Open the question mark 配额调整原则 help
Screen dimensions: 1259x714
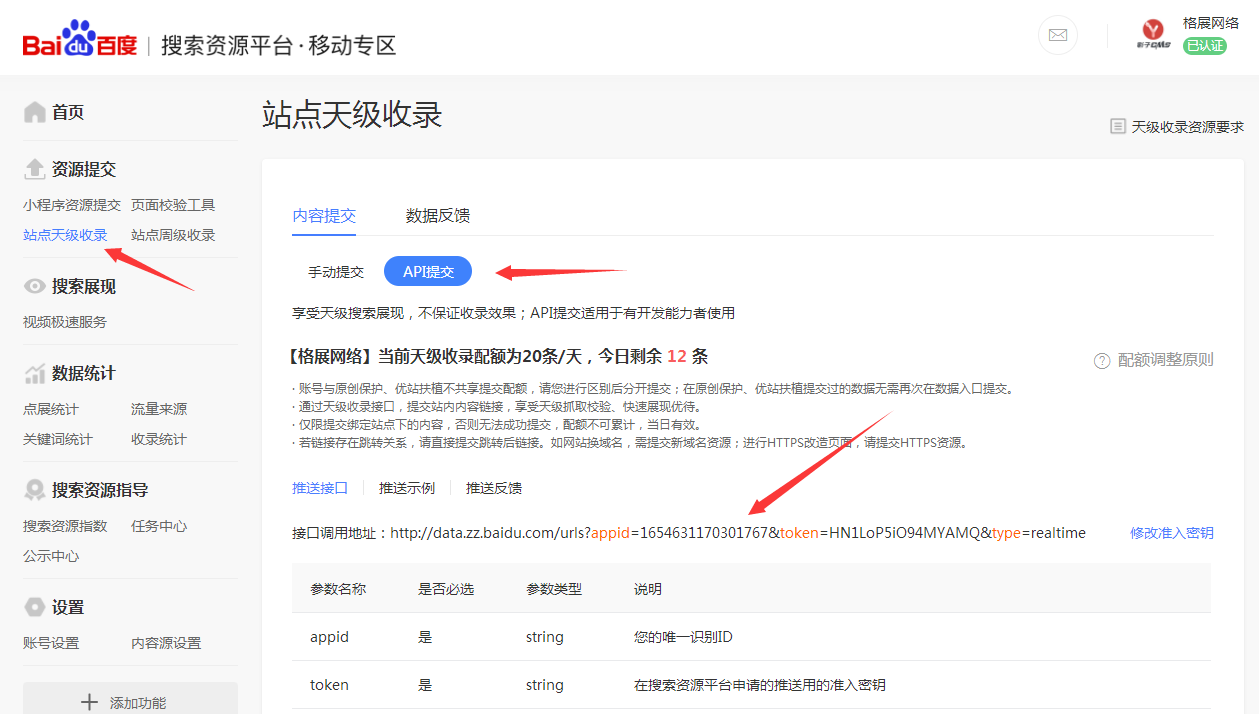click(x=1102, y=360)
